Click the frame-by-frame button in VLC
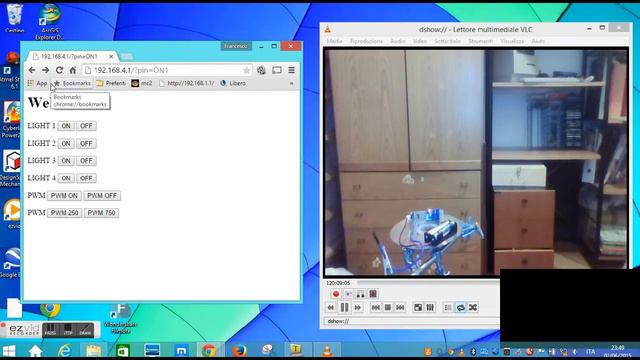This screenshot has height=360, width=640. click(373, 294)
